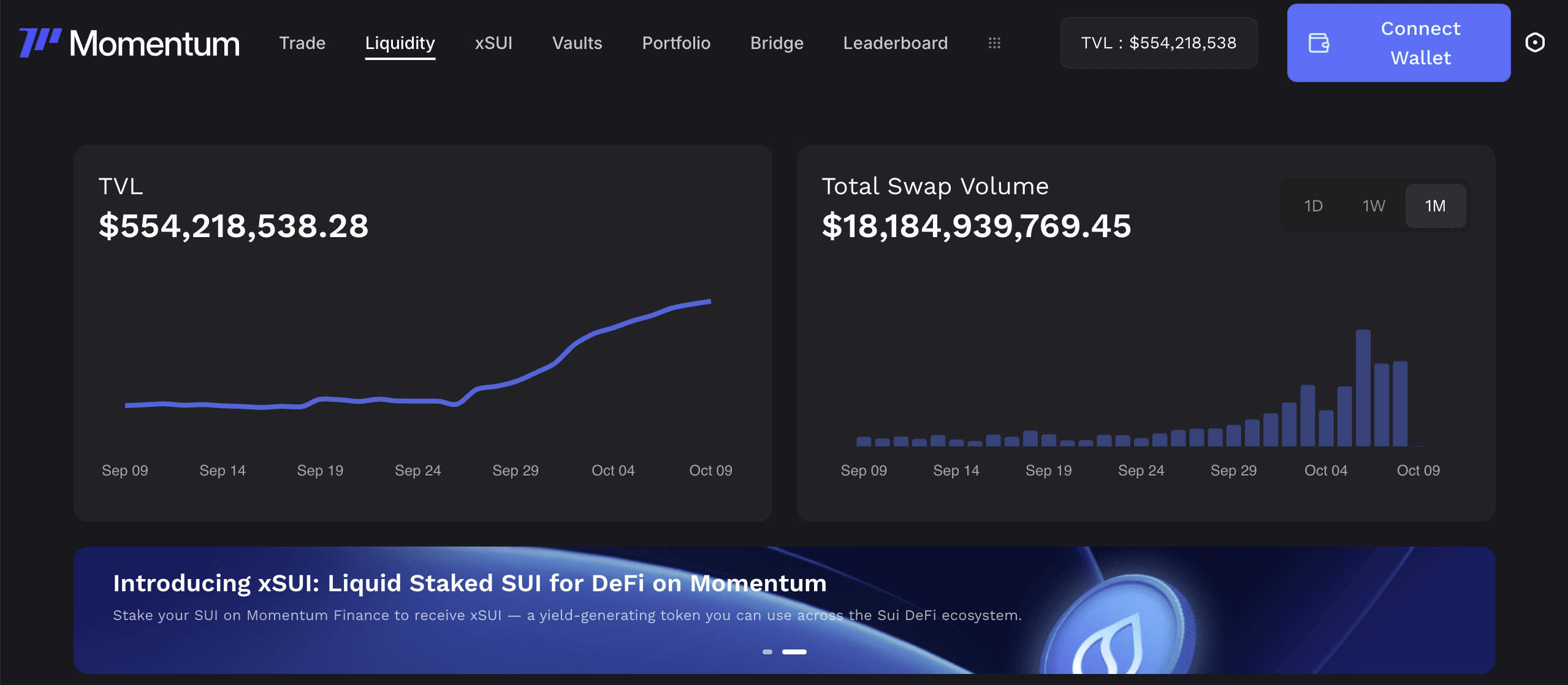Click the tallest swap volume bar

[x=1363, y=389]
